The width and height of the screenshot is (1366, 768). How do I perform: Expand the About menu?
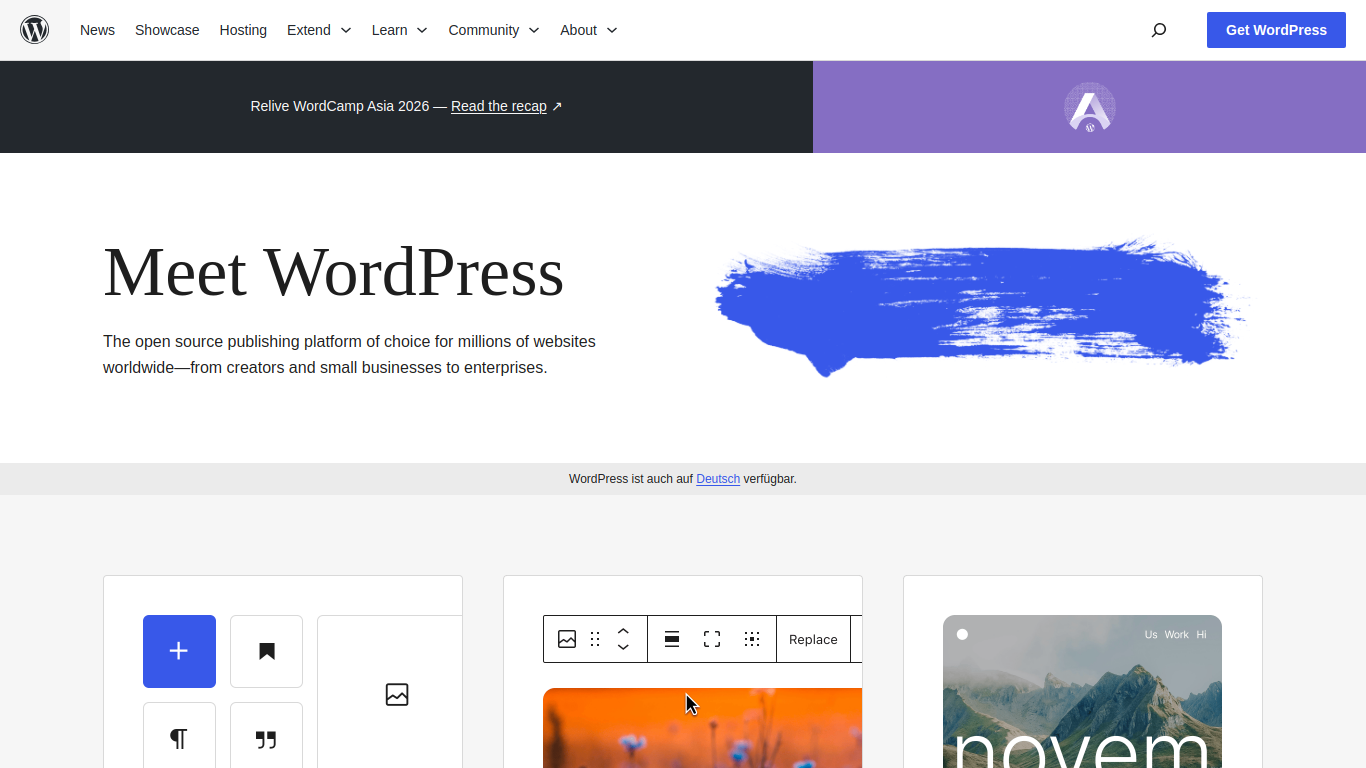[x=589, y=30]
